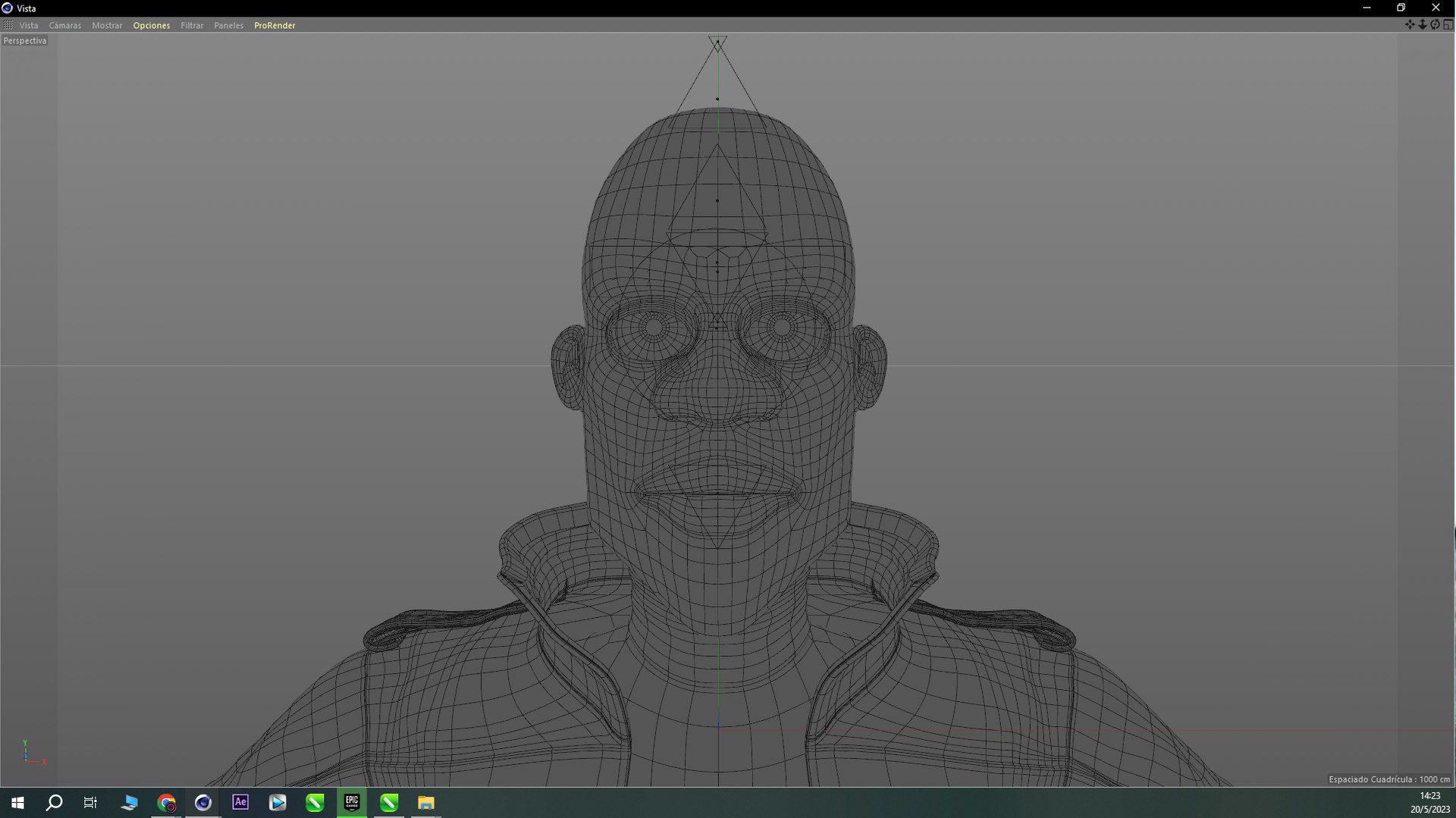Click the viewport menu grip handle
The height and width of the screenshot is (818, 1456).
point(8,25)
